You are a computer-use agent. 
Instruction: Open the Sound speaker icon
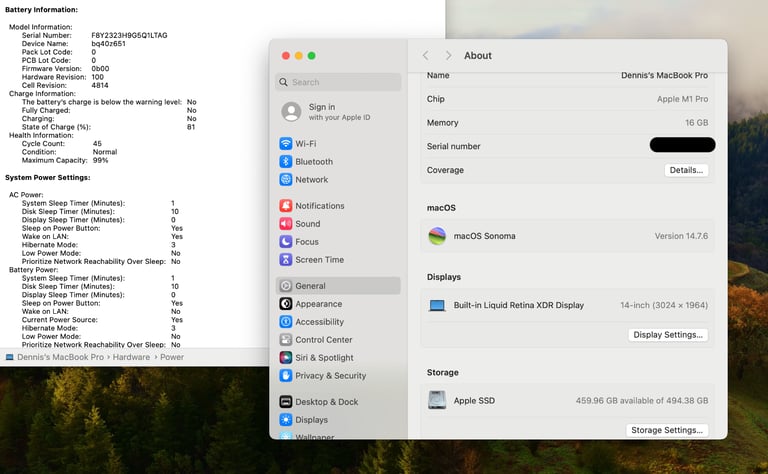286,224
